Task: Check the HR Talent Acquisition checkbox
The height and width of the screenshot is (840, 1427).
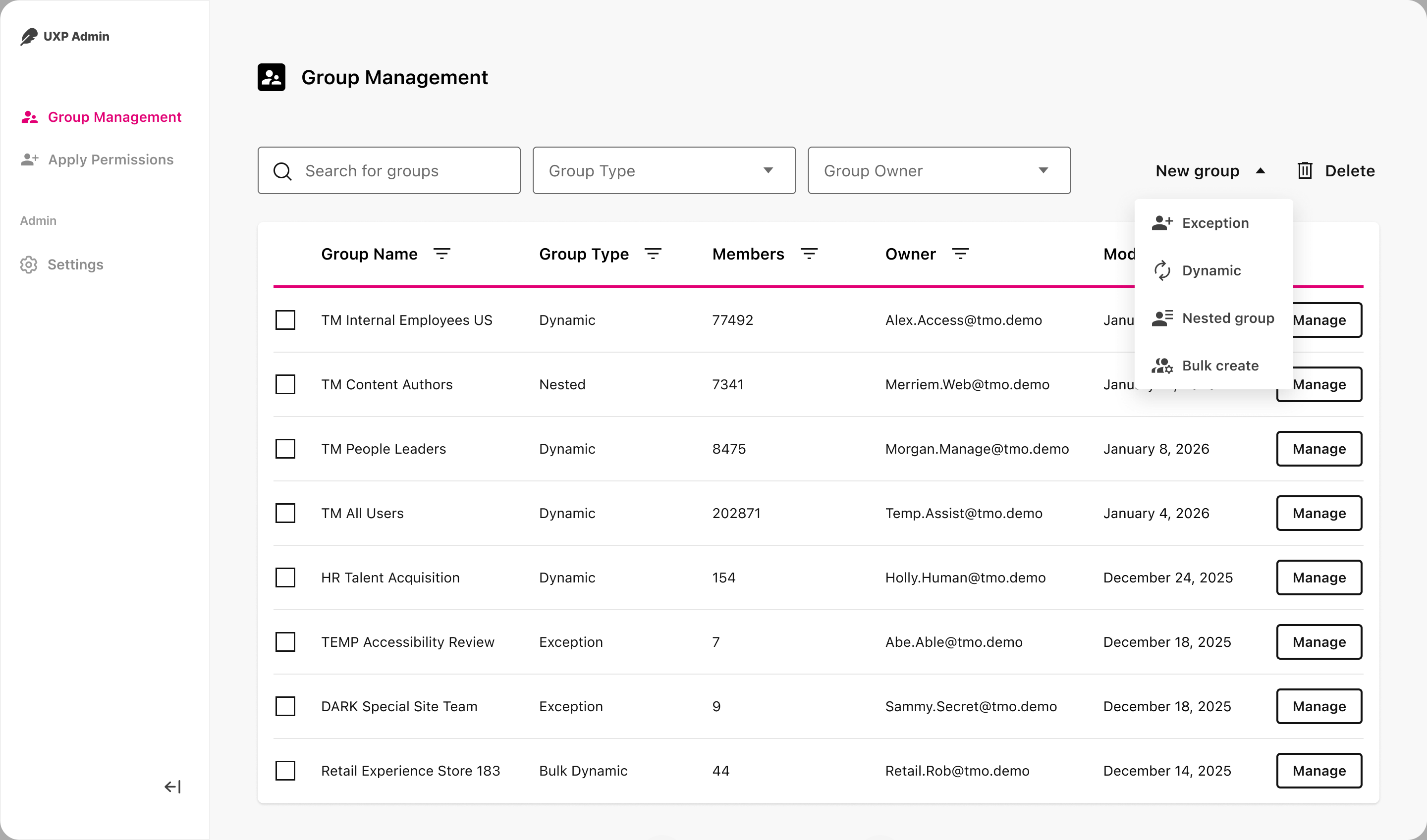Action: [285, 577]
